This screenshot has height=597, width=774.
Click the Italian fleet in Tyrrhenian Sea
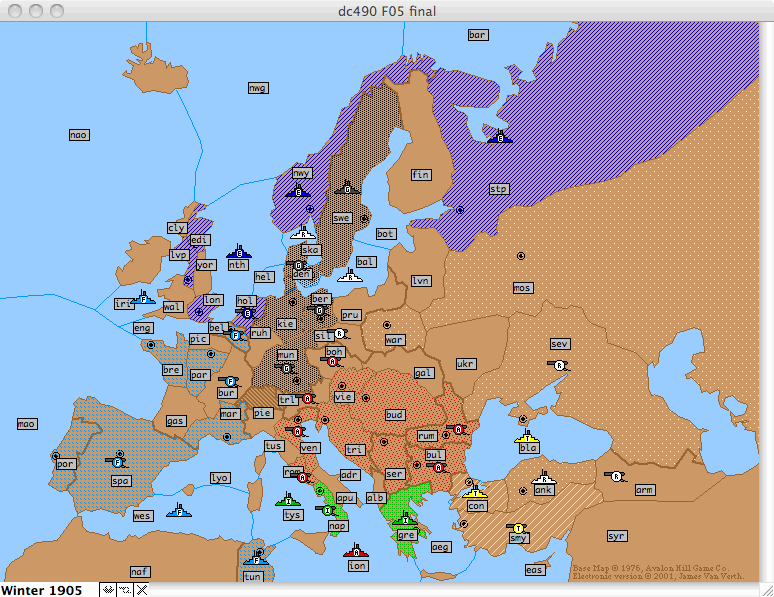pos(289,499)
